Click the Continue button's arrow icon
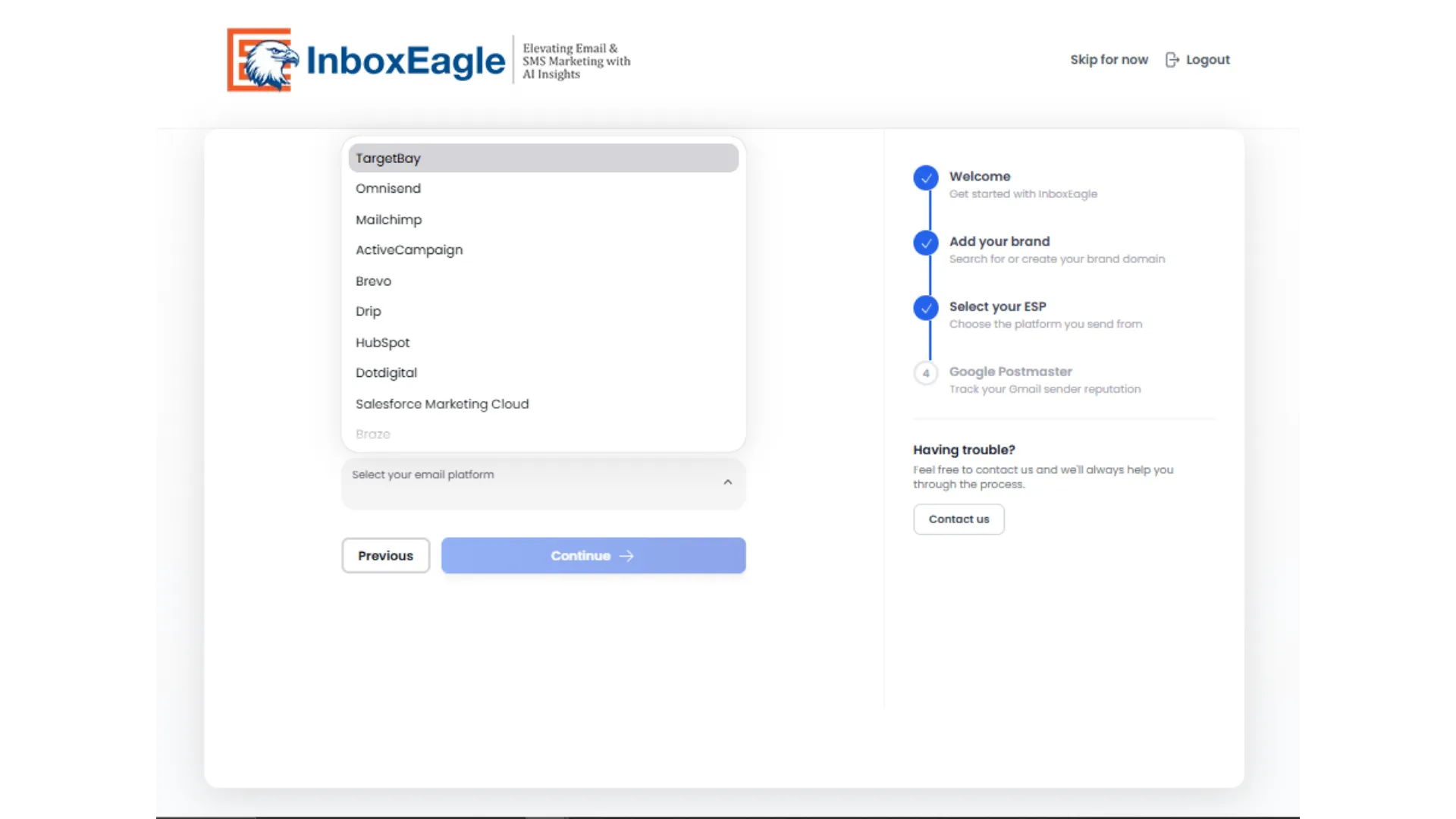Screen dimensions: 1456x819 626,556
